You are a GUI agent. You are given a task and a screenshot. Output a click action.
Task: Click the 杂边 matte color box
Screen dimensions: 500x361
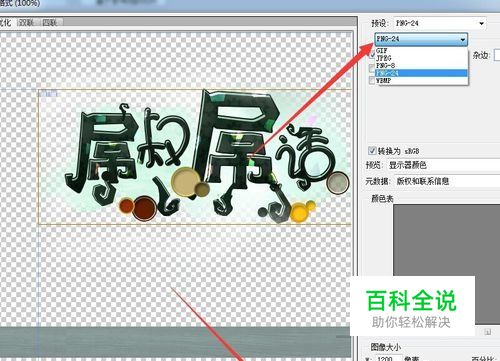point(497,55)
